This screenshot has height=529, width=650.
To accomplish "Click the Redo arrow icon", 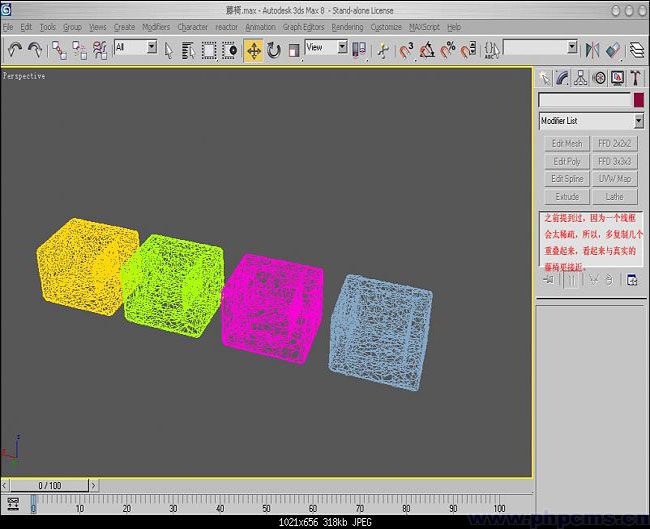I will pos(35,50).
